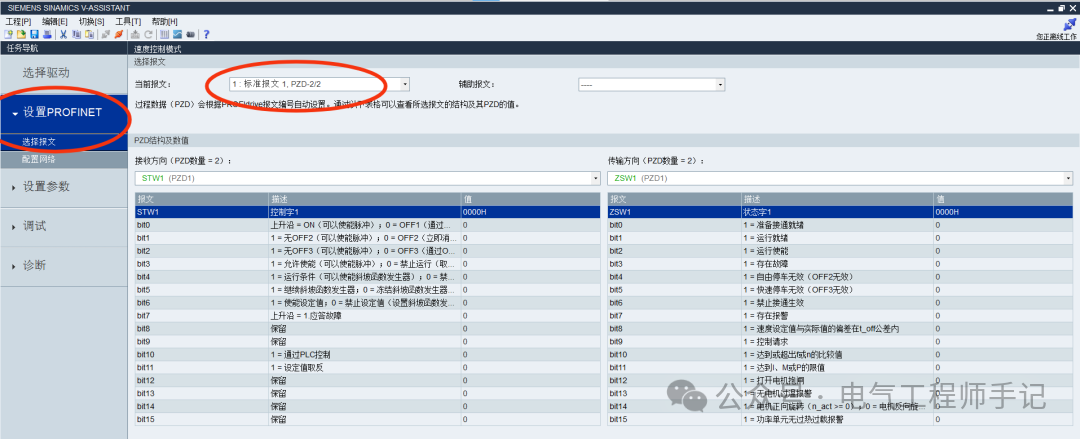Screen dimensions: 1080x439
Task: Click the blue question mark help icon
Action: [x=206, y=34]
